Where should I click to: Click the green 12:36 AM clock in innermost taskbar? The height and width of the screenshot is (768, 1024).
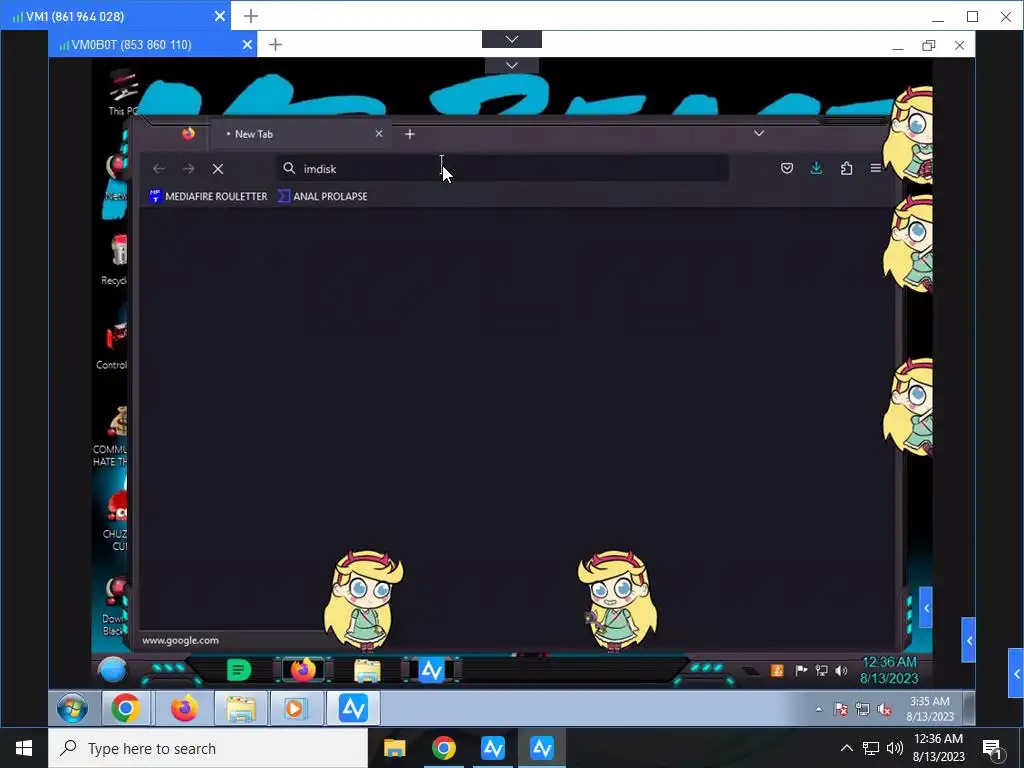point(889,670)
